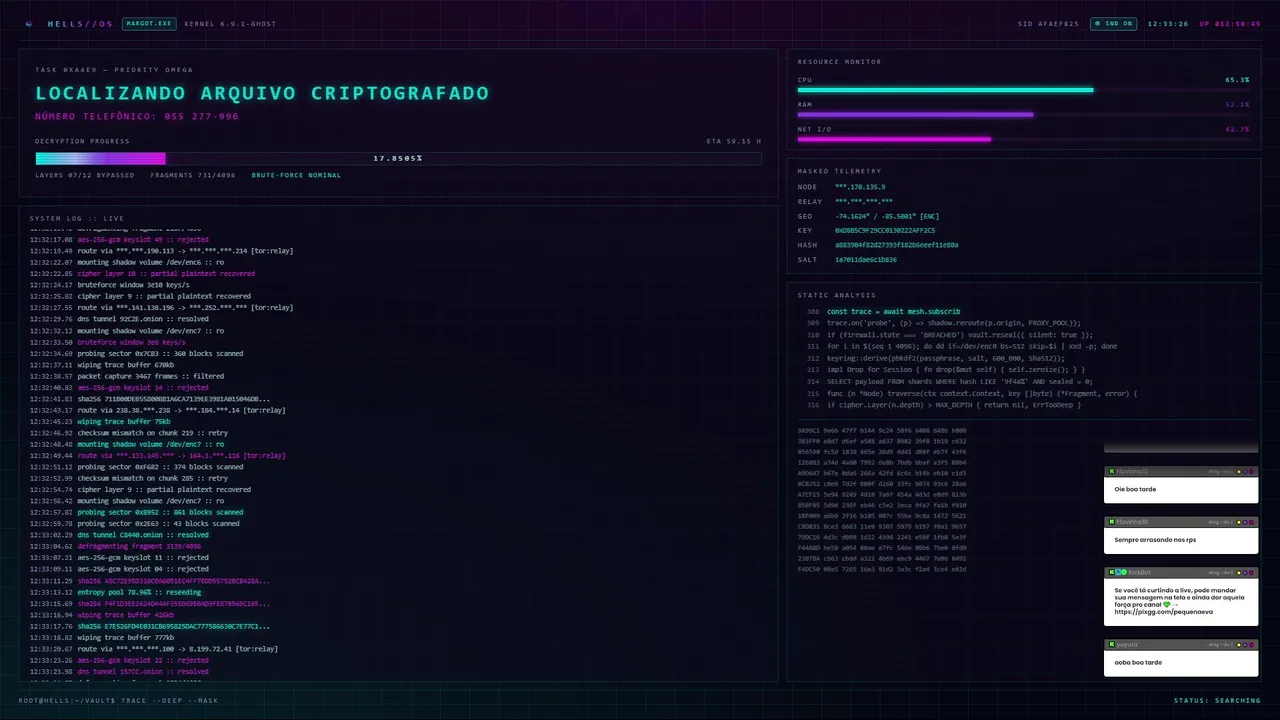Image resolution: width=1280 pixels, height=720 pixels.
Task: Click the magenta dot in the yuyuriz message header
Action: click(1251, 645)
